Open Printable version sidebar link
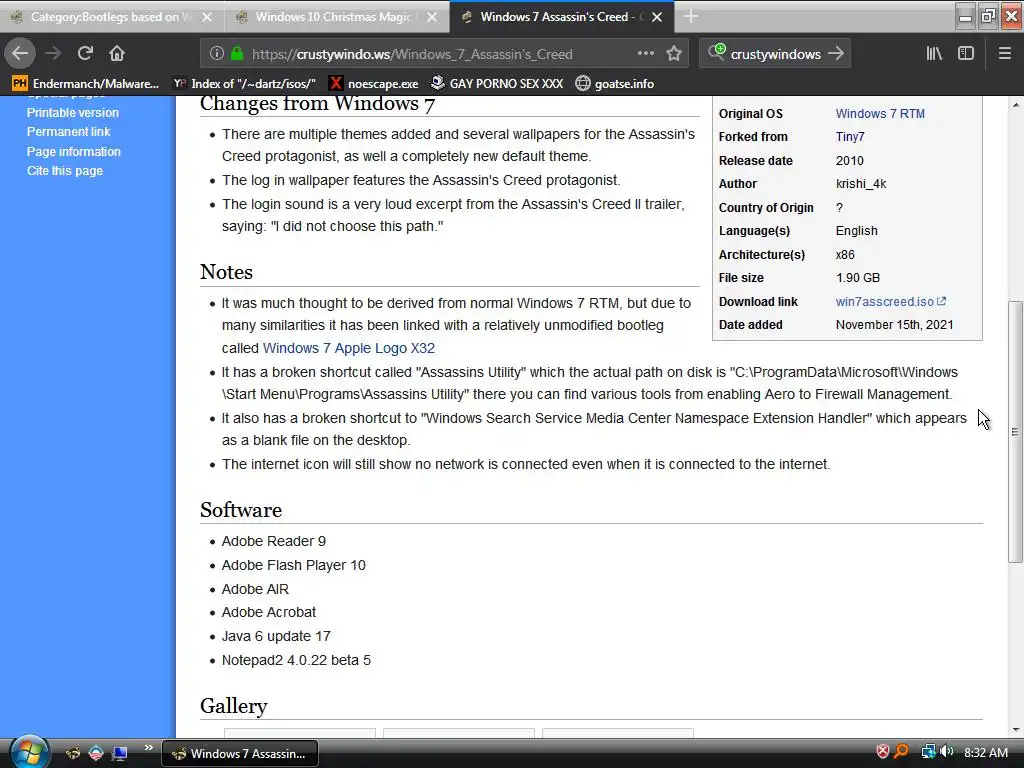The height and width of the screenshot is (768, 1024). pyautogui.click(x=72, y=112)
